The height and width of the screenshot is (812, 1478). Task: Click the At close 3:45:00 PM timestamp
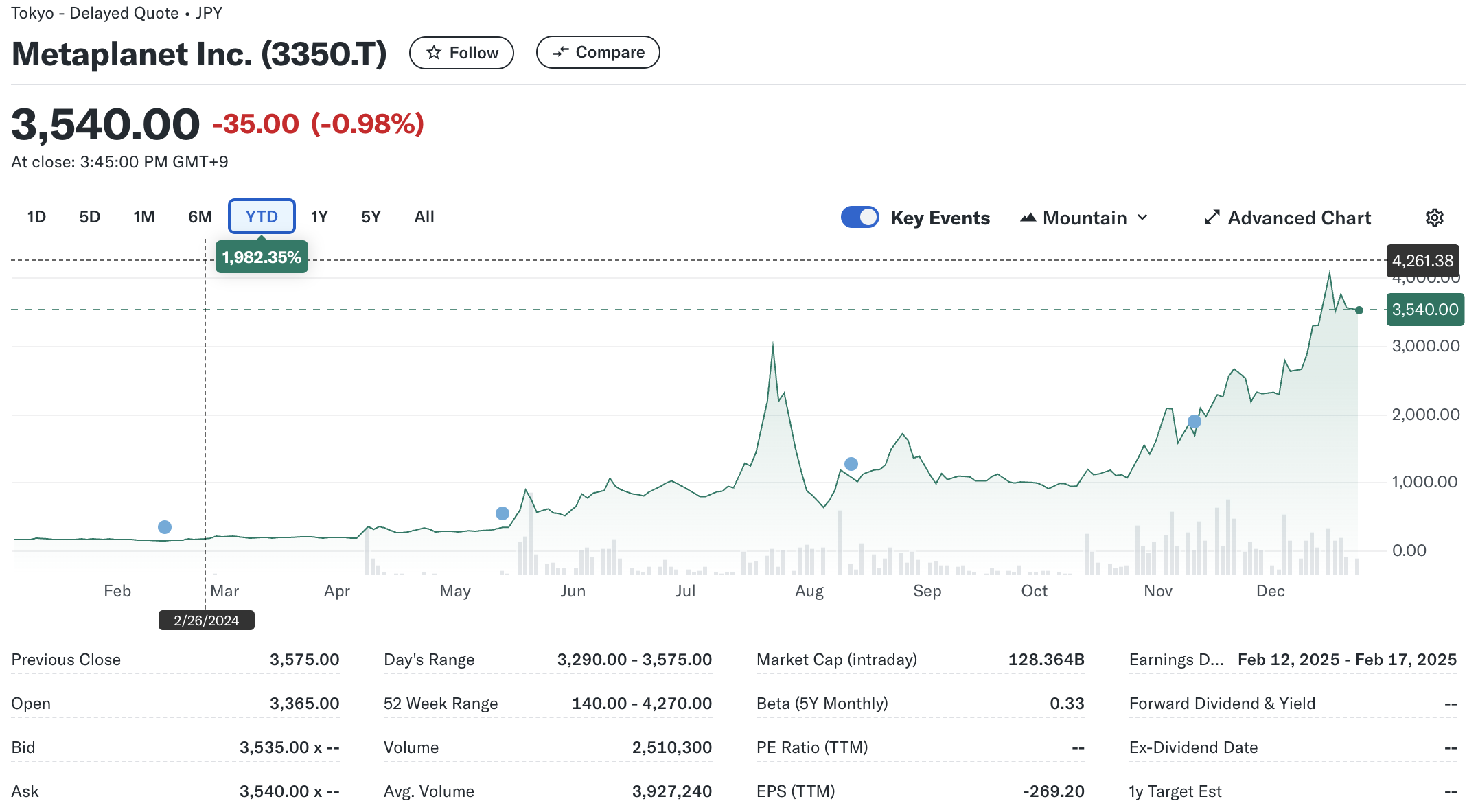coord(119,162)
